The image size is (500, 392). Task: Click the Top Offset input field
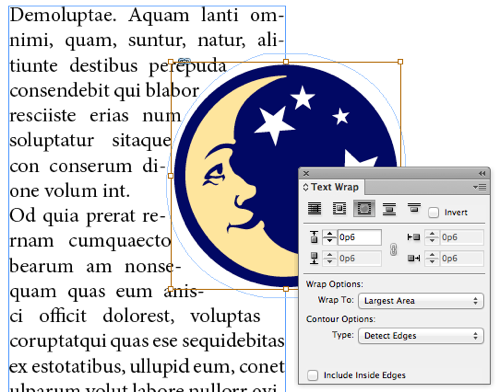pyautogui.click(x=359, y=237)
